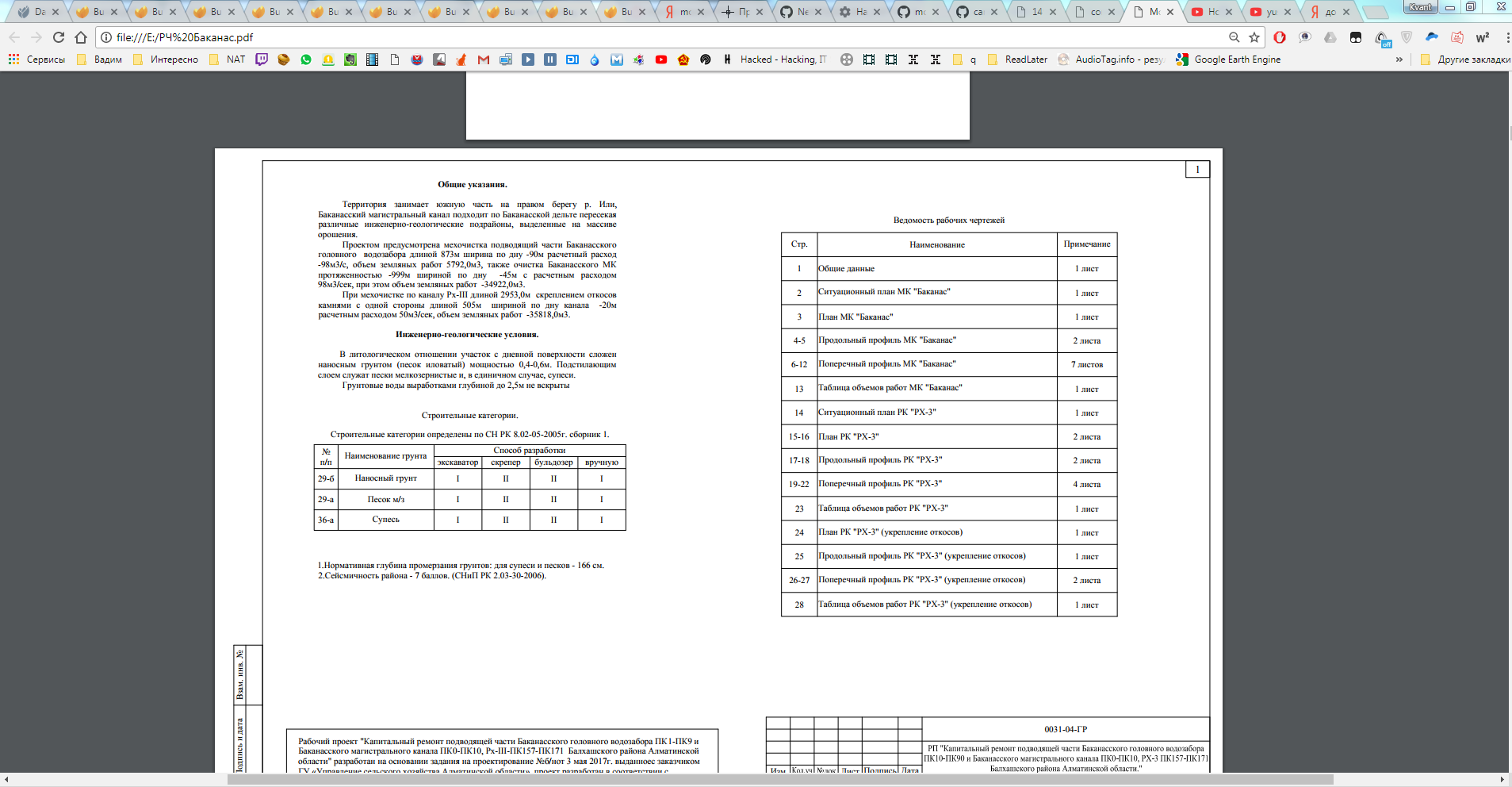Open the NAT bookmarks folder
The image size is (1512, 787).
(x=228, y=60)
